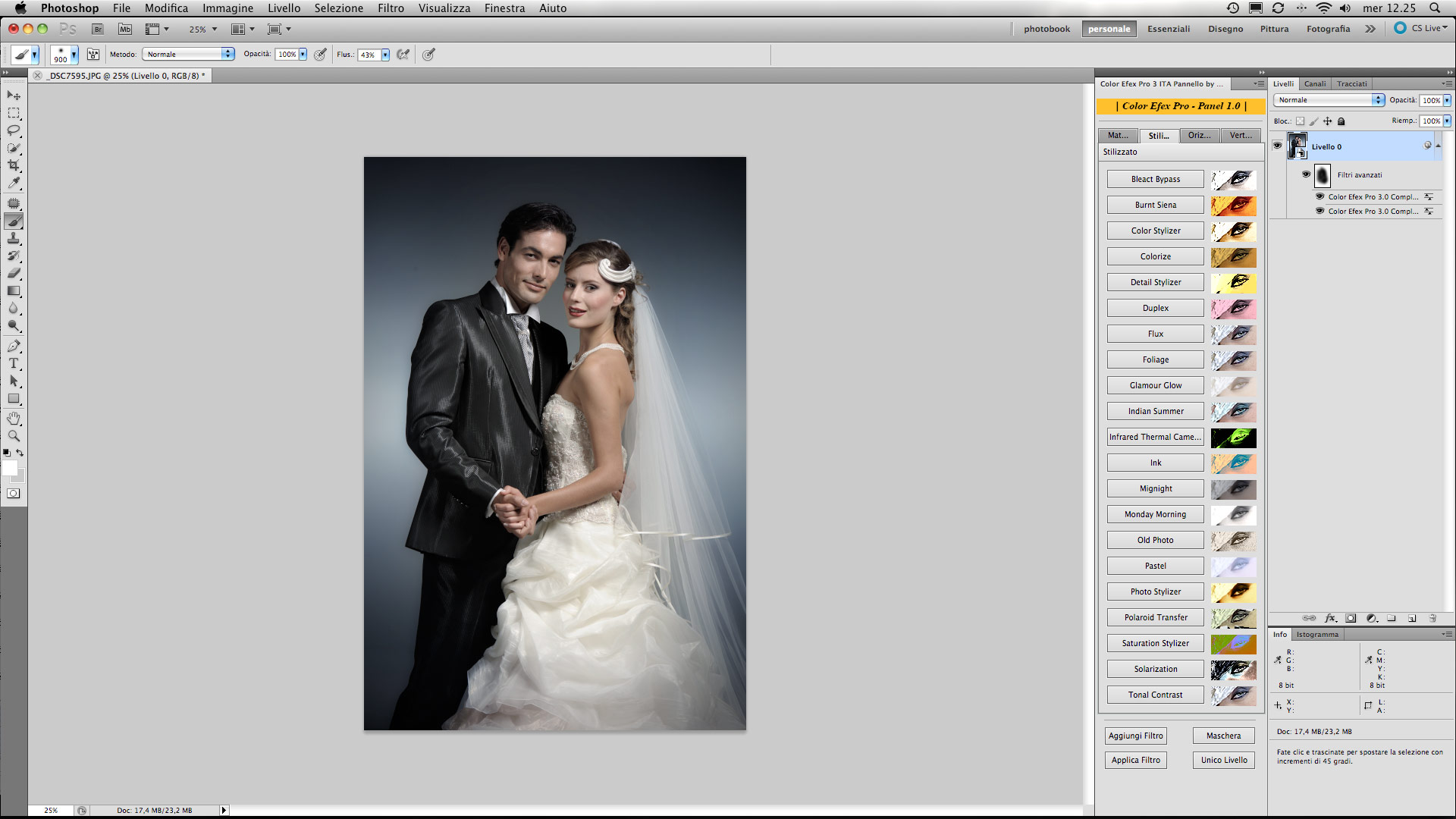Select the Dodge tool

(14, 325)
